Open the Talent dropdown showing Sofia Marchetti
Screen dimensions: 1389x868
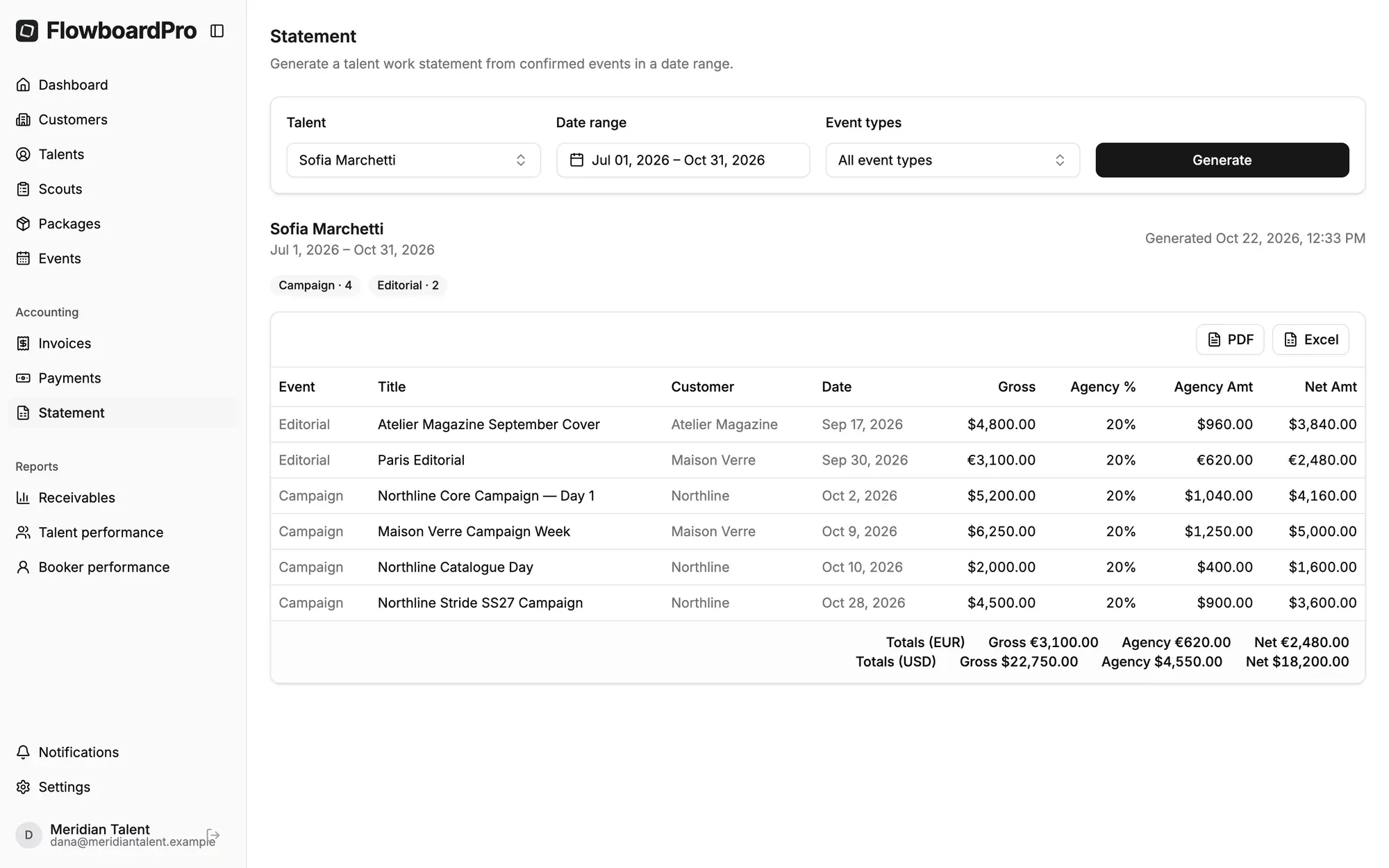(x=413, y=160)
